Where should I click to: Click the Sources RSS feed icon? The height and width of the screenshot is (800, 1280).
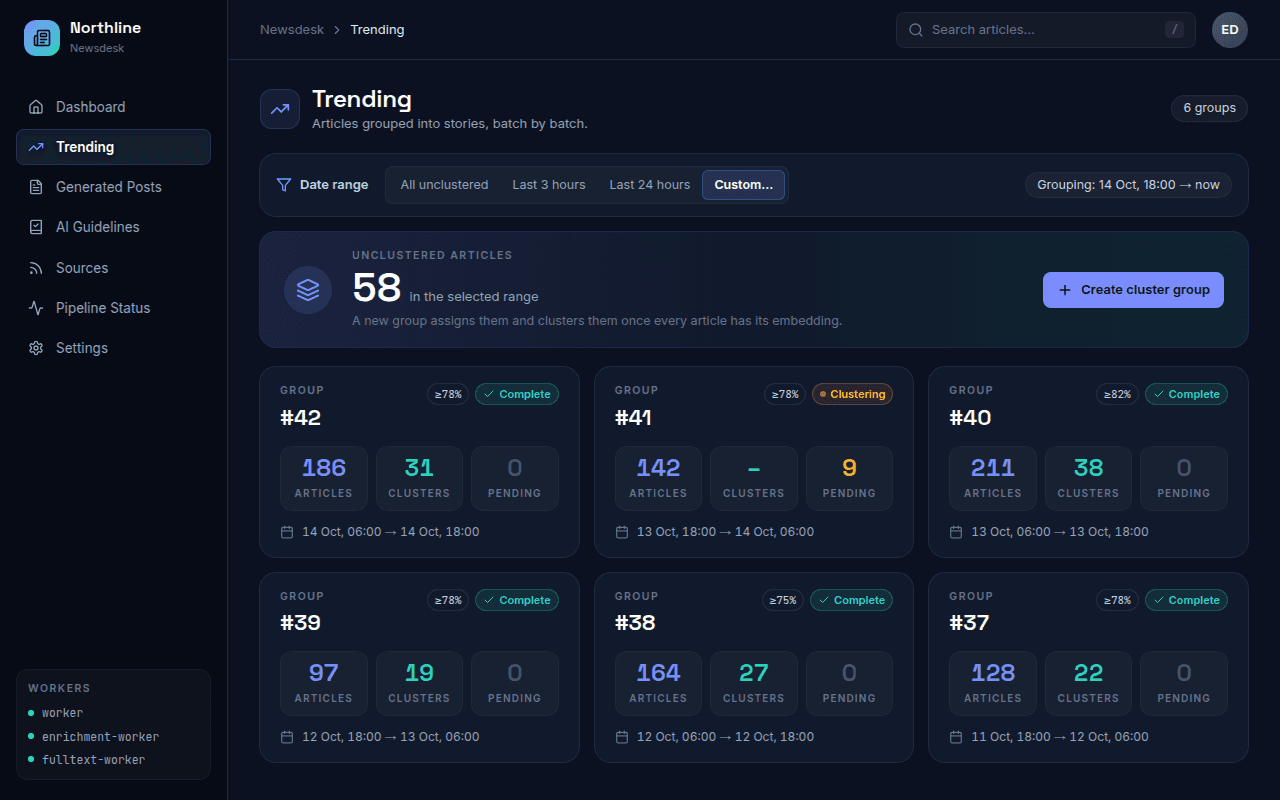pyautogui.click(x=36, y=268)
